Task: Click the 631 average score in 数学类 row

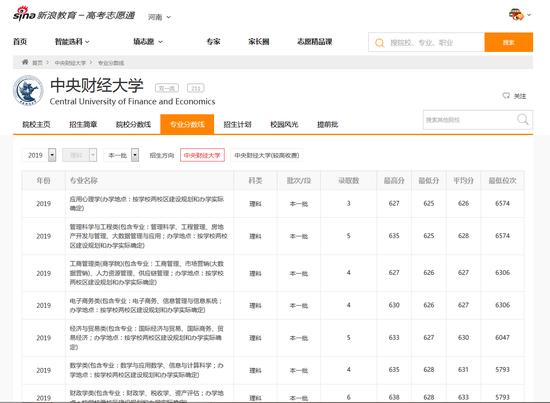Action: 463,370
